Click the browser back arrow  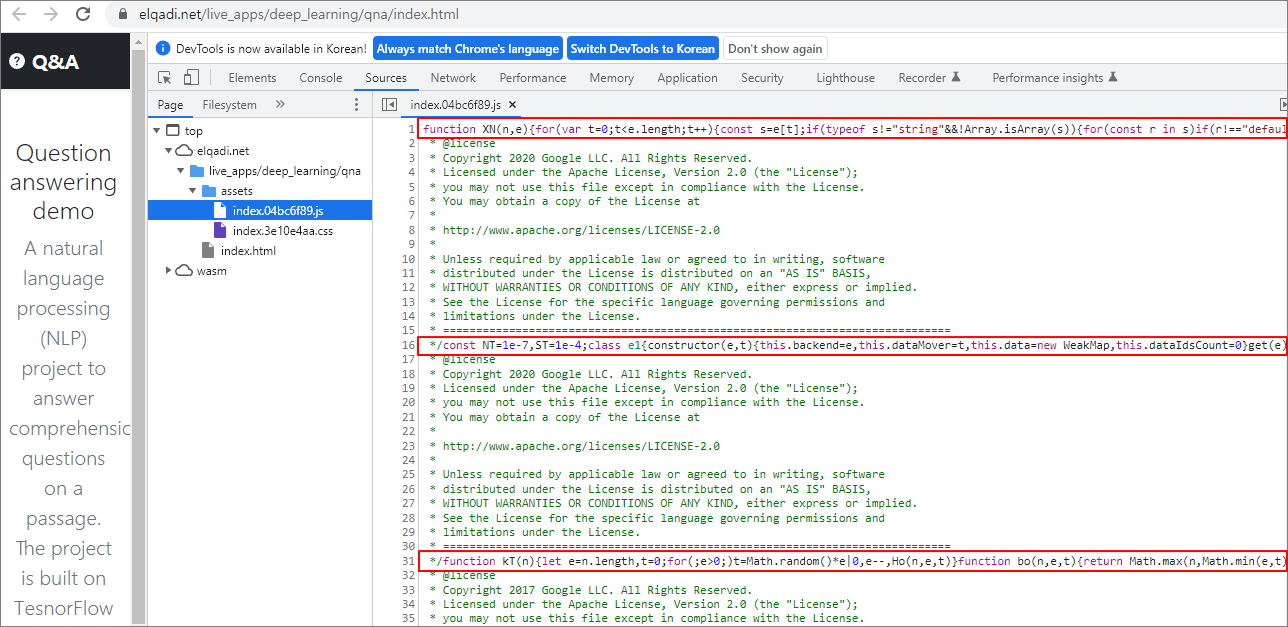tap(19, 16)
